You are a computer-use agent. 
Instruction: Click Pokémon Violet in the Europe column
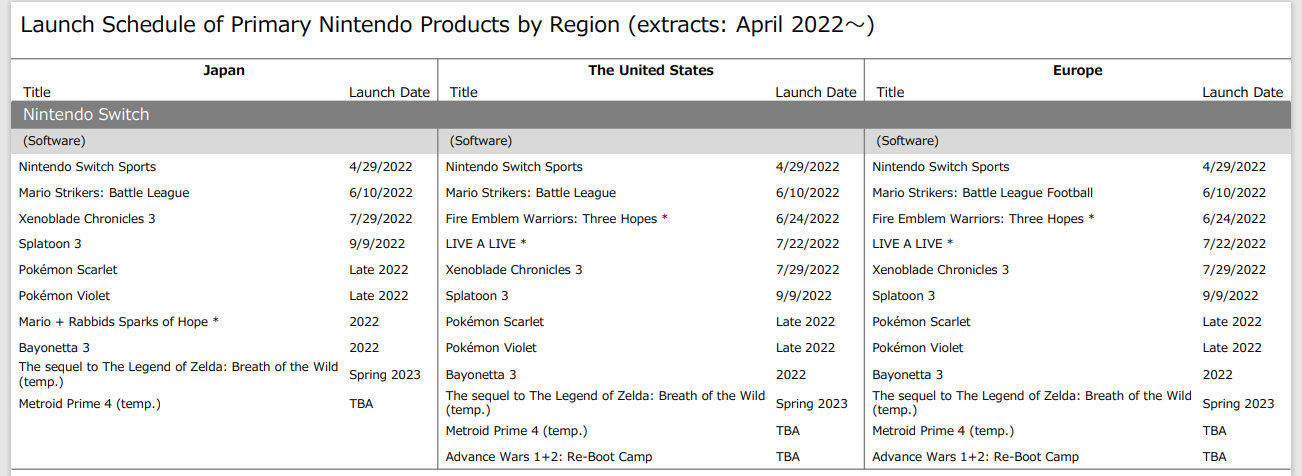coord(918,348)
